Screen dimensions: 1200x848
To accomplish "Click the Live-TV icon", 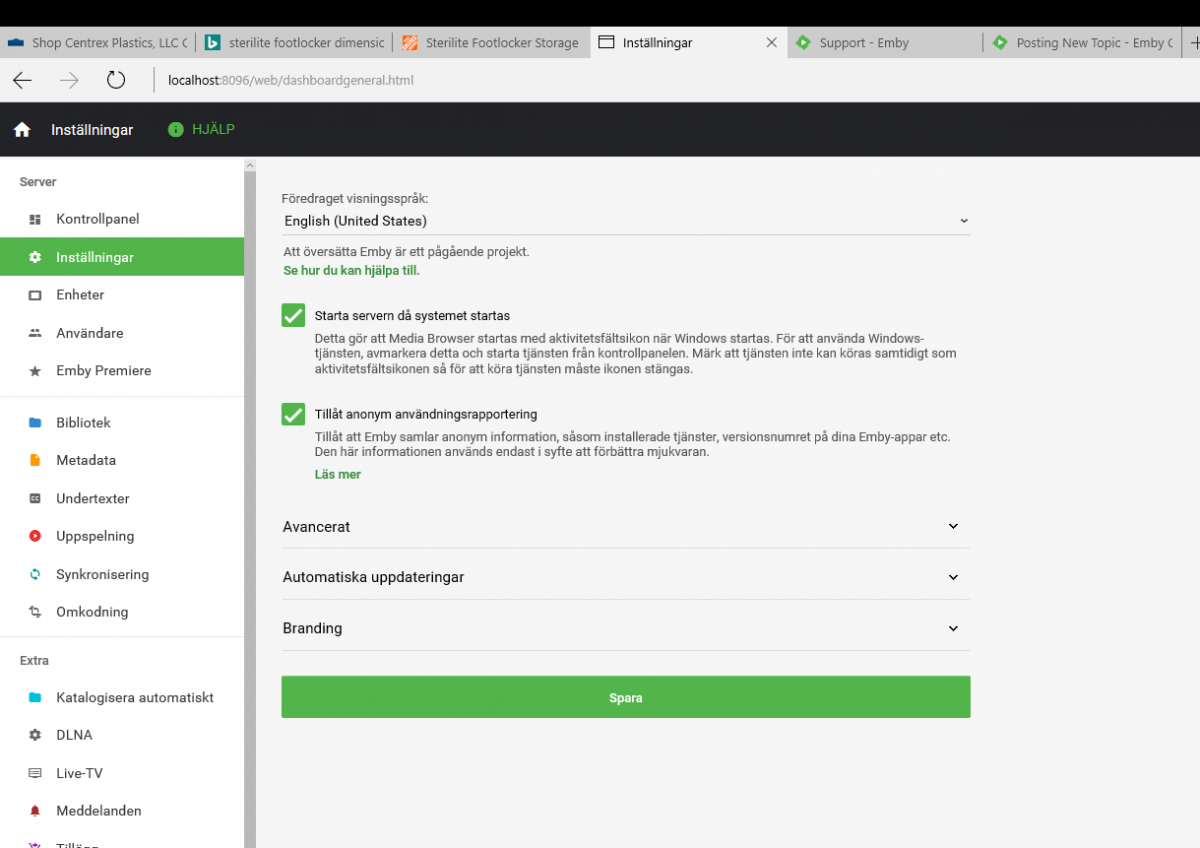I will click(35, 773).
